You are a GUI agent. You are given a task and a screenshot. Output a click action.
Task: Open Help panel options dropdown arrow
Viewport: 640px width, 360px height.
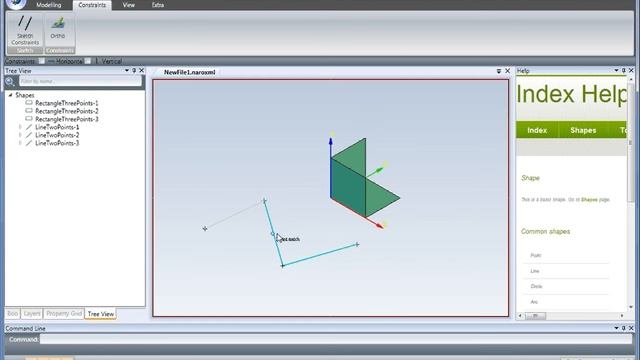pyautogui.click(x=616, y=71)
